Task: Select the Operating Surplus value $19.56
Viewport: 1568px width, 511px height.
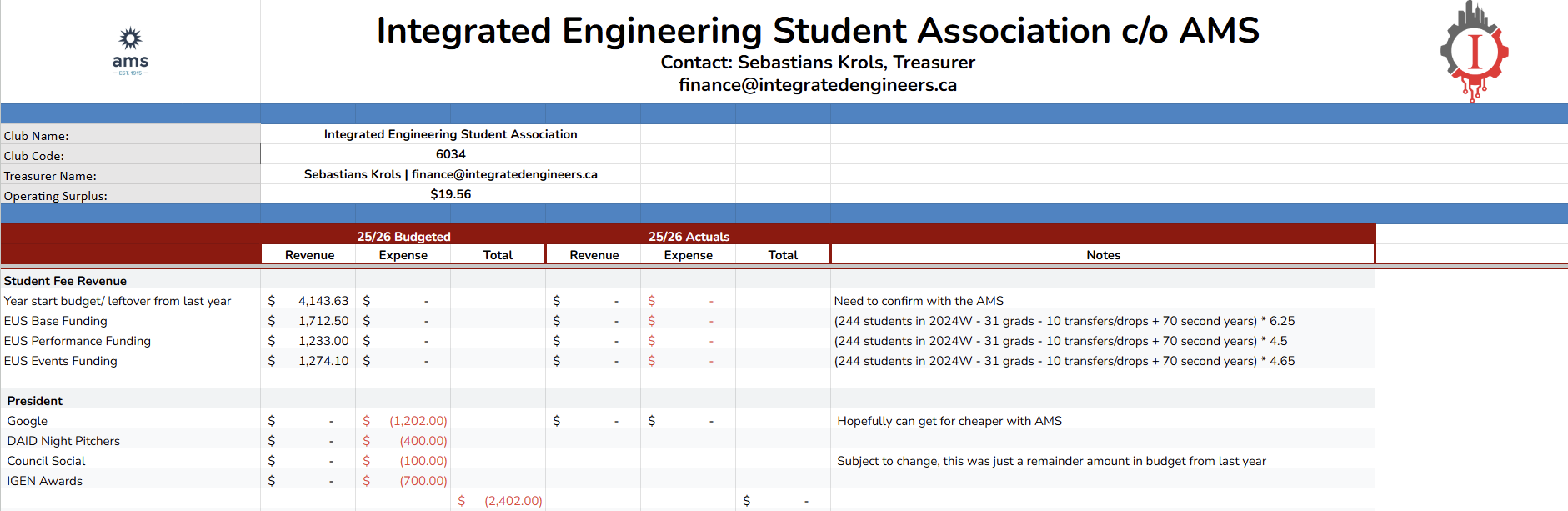Action: tap(450, 194)
